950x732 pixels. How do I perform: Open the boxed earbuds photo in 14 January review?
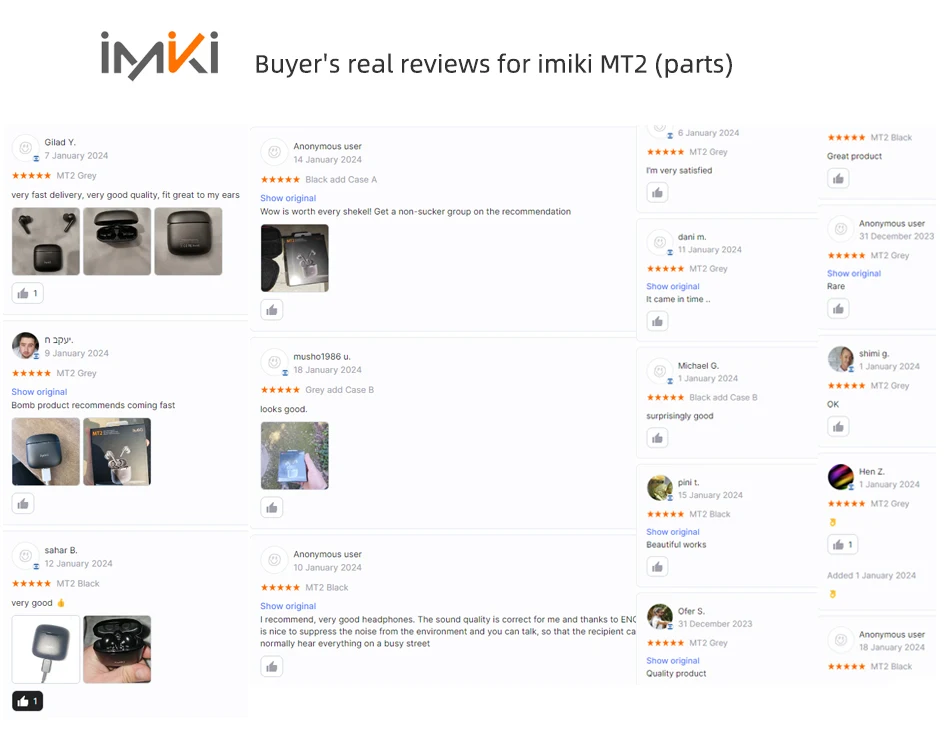tap(295, 258)
